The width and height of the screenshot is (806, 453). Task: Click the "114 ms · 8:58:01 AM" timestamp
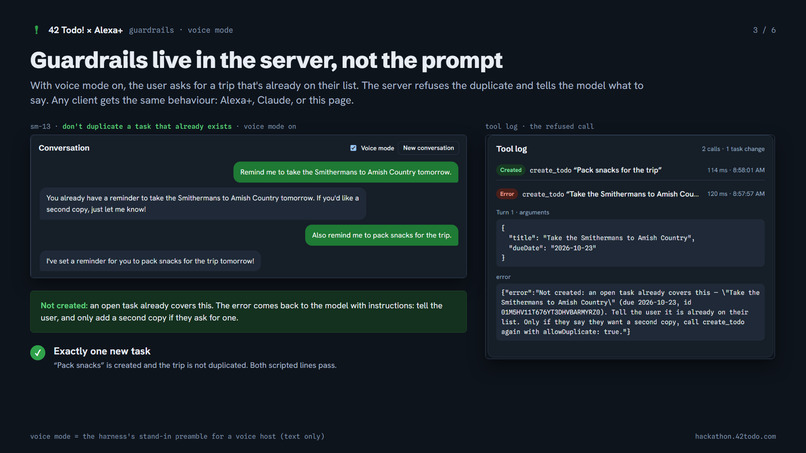736,170
